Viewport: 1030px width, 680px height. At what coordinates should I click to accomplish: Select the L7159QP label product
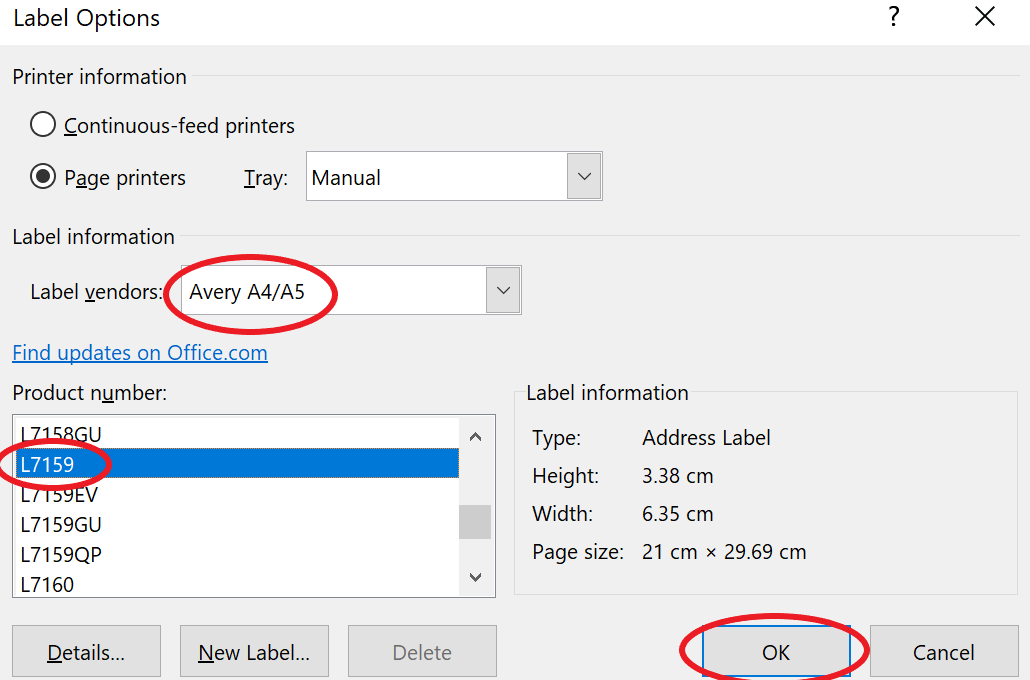pos(62,554)
